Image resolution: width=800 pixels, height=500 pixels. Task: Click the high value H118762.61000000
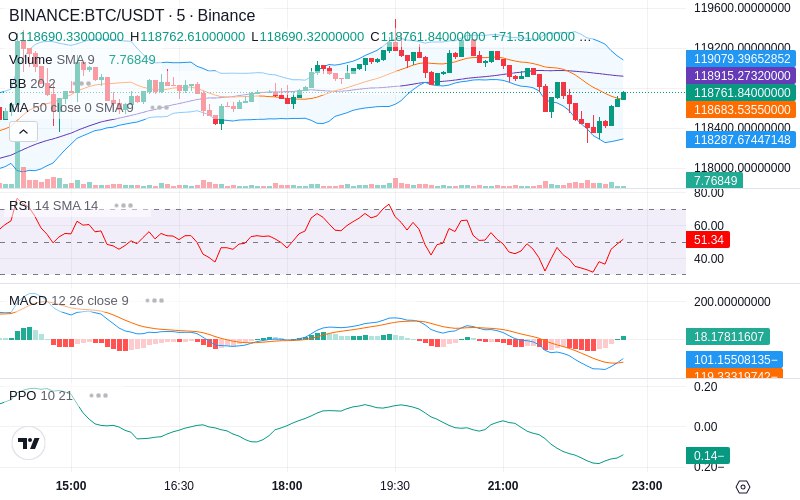pos(187,37)
